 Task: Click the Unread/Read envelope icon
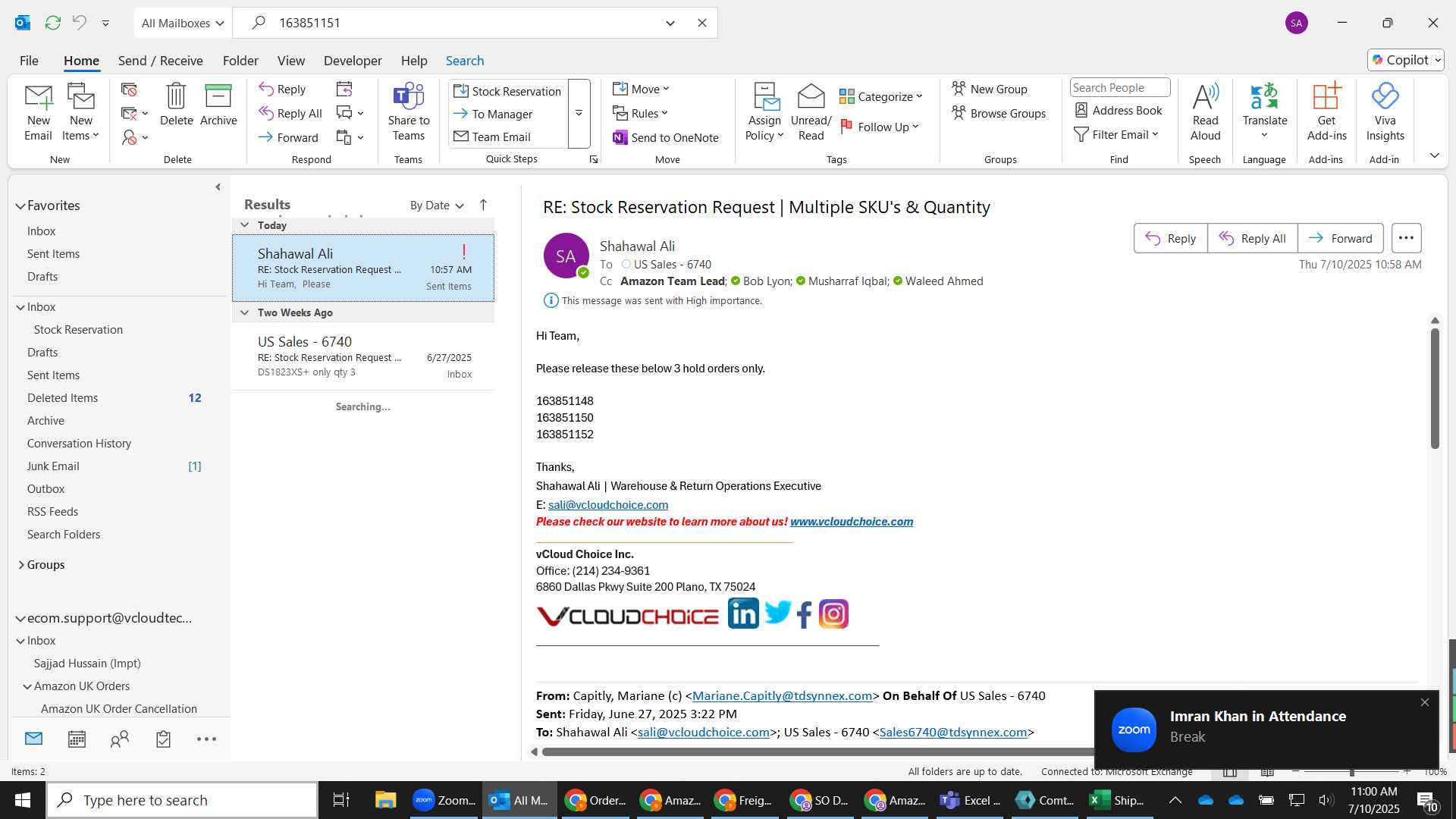click(x=811, y=96)
